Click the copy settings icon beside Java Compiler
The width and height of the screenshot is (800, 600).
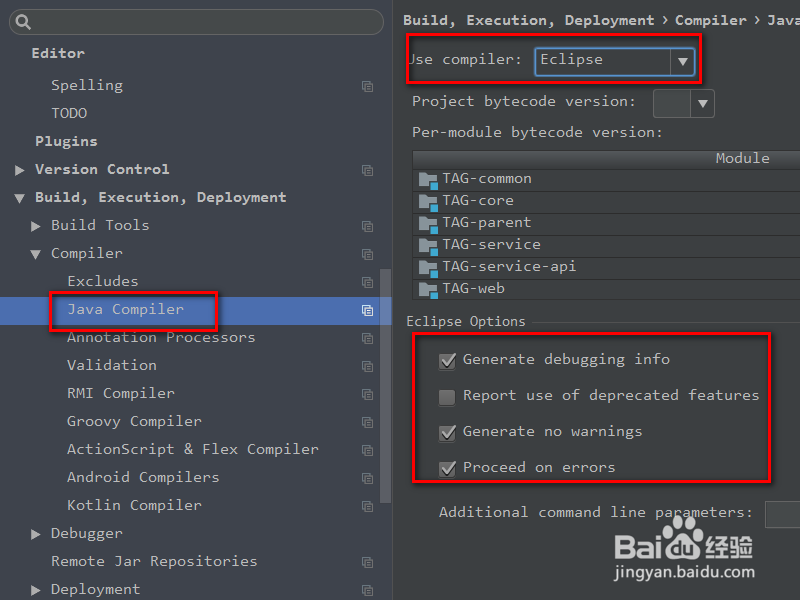(367, 311)
